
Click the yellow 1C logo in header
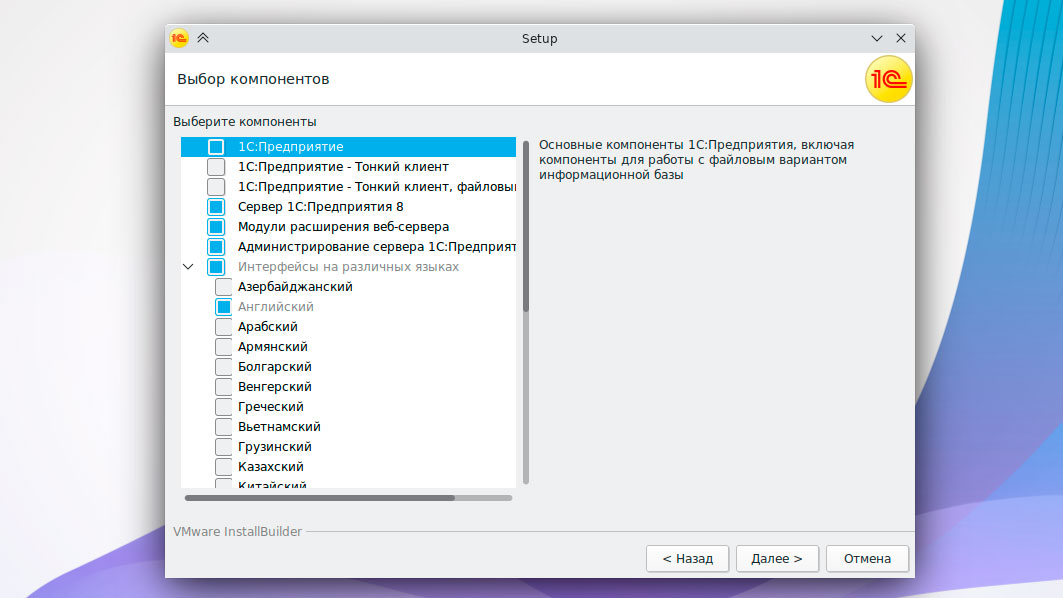pos(888,79)
